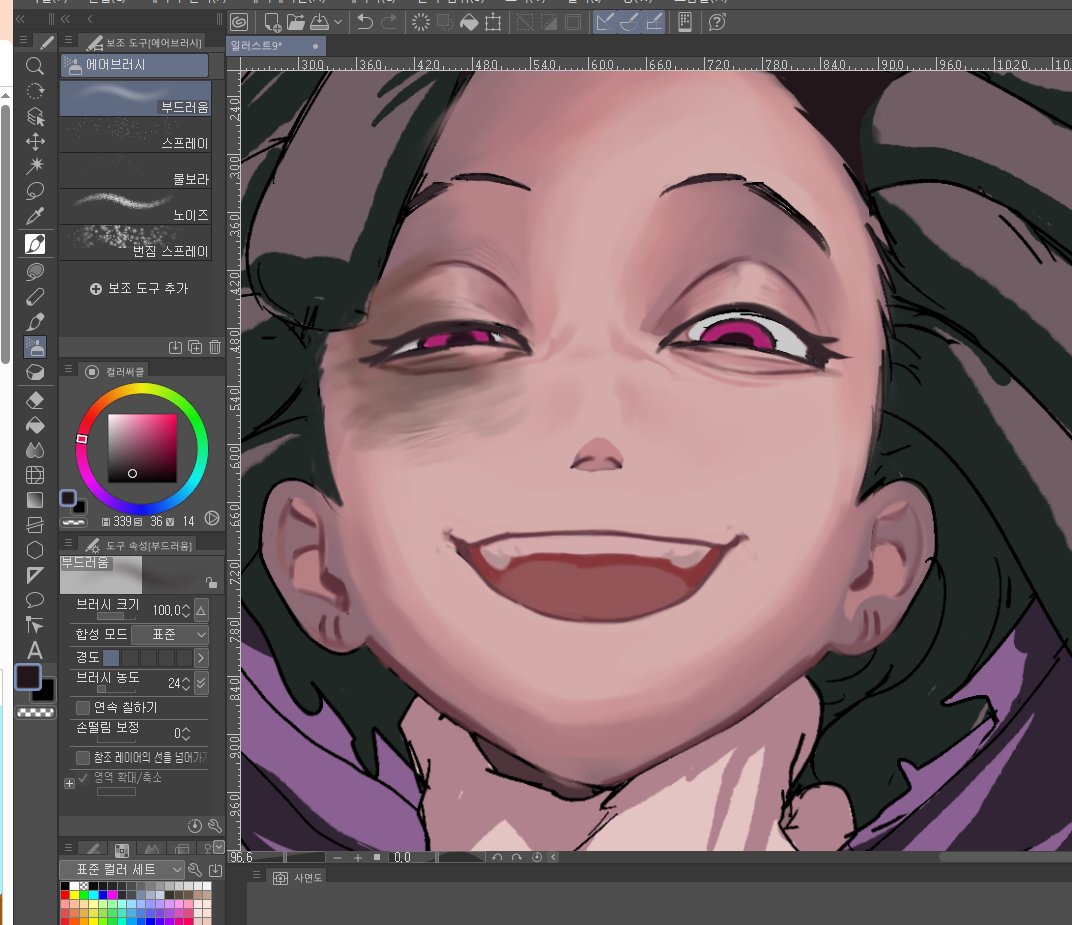1072x925 pixels.
Task: Select the Move layer tool
Action: [x=35, y=142]
